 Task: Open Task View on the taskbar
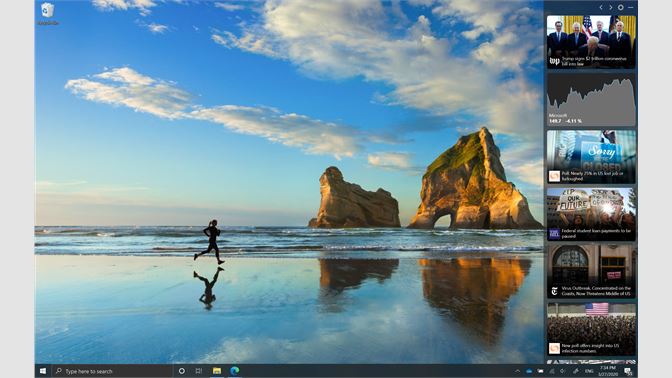(198, 371)
